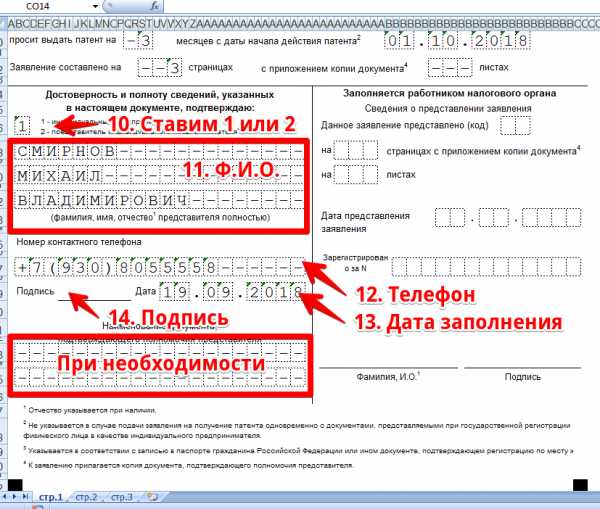Click the heading 'Заполняется работником налогового органа'
This screenshot has width=600, height=509.
pyautogui.click(x=449, y=93)
